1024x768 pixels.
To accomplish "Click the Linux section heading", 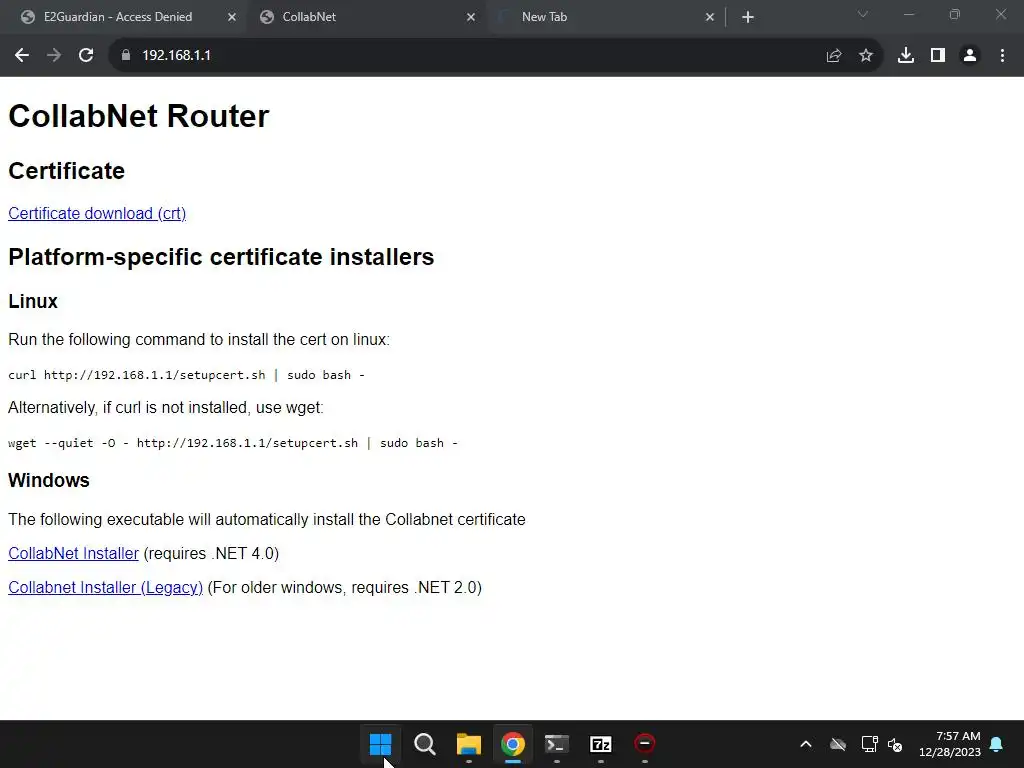I will click(x=33, y=301).
